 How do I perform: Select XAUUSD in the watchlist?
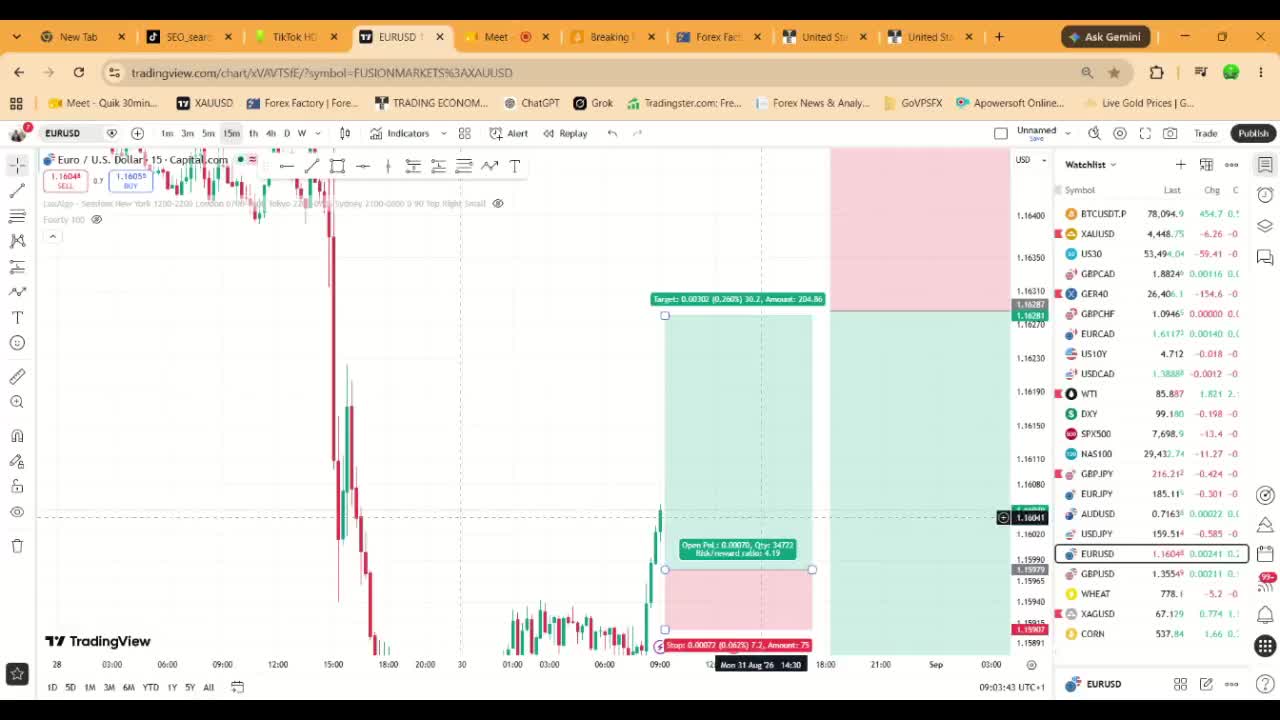(x=1150, y=234)
